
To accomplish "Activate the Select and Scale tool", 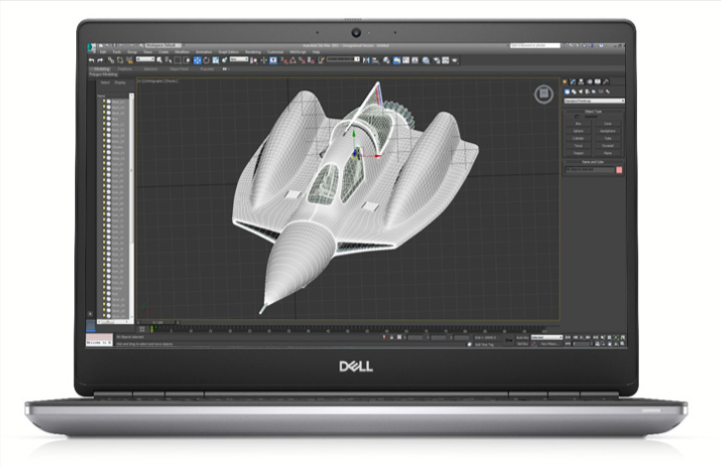I will coord(216,60).
